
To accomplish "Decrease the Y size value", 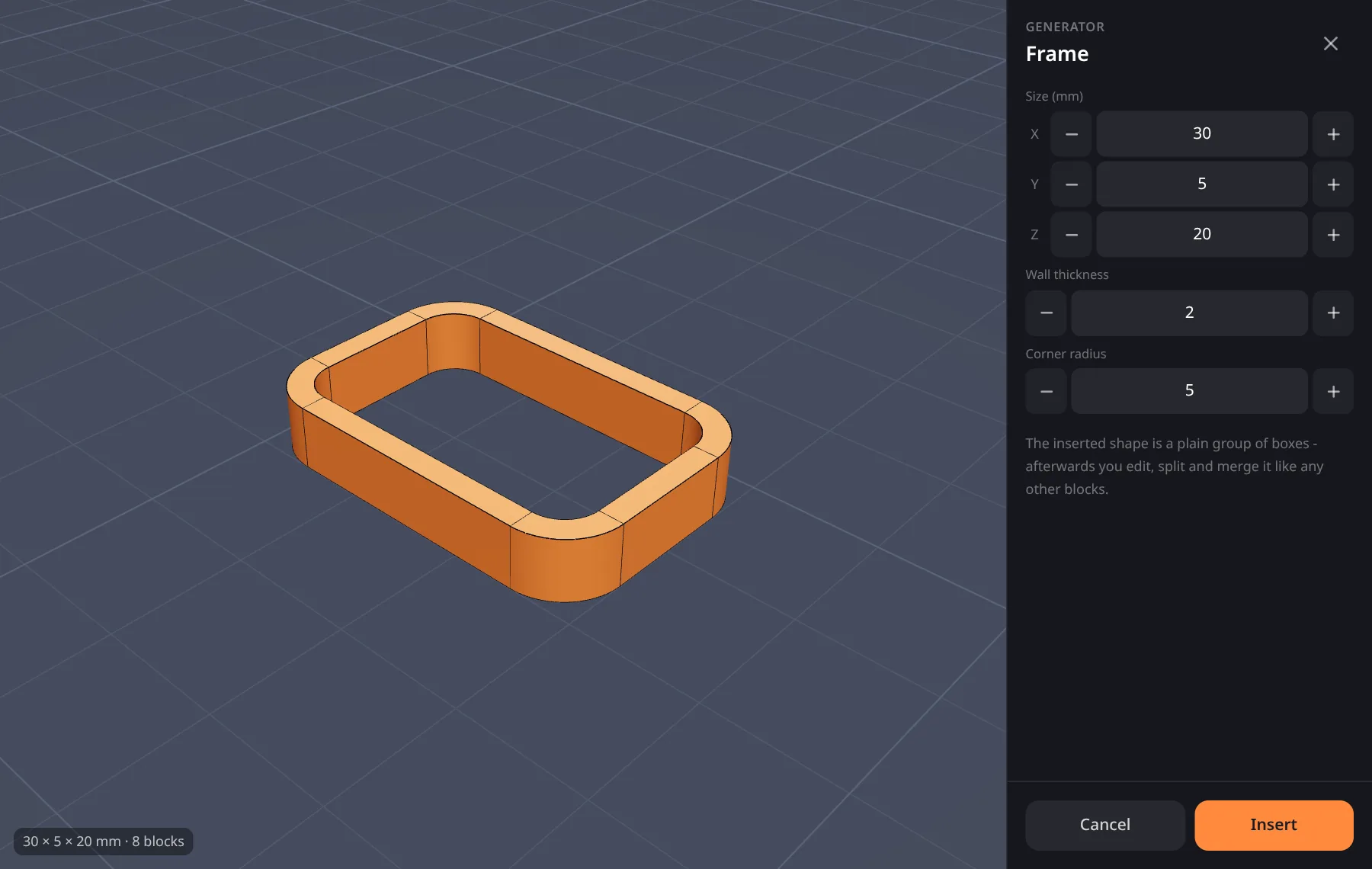I will click(x=1071, y=184).
